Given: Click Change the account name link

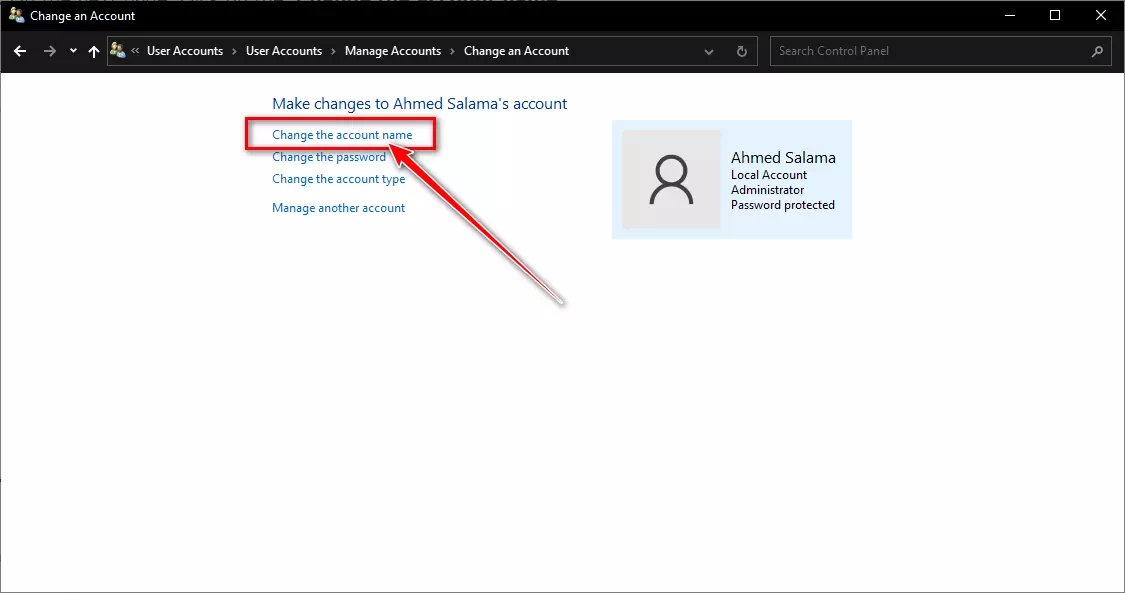Looking at the screenshot, I should 342,135.
